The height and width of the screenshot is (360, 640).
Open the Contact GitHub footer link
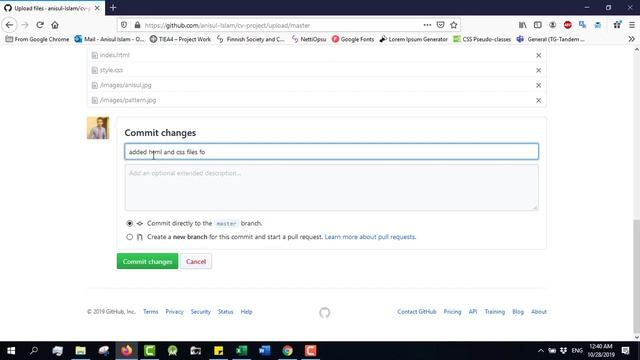pyautogui.click(x=417, y=311)
